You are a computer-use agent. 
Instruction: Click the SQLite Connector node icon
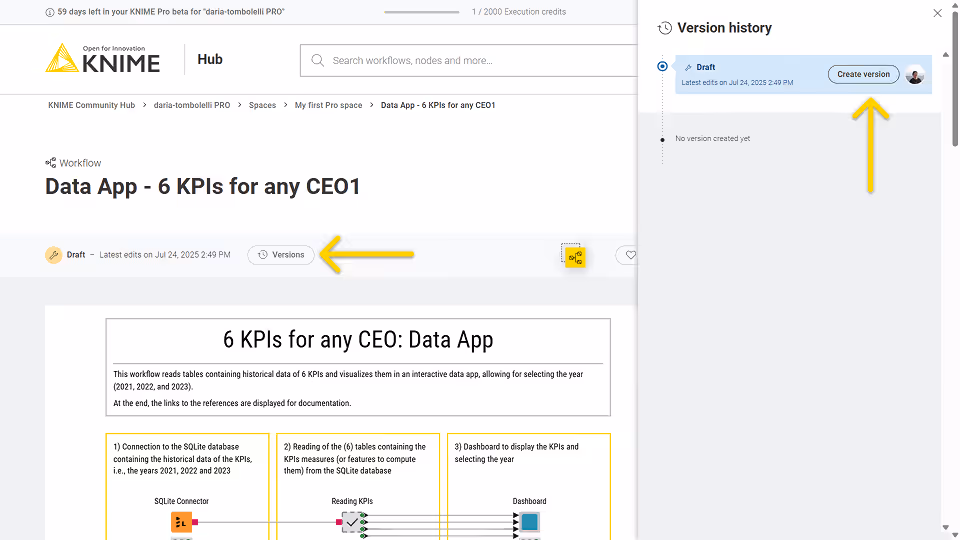tap(181, 522)
